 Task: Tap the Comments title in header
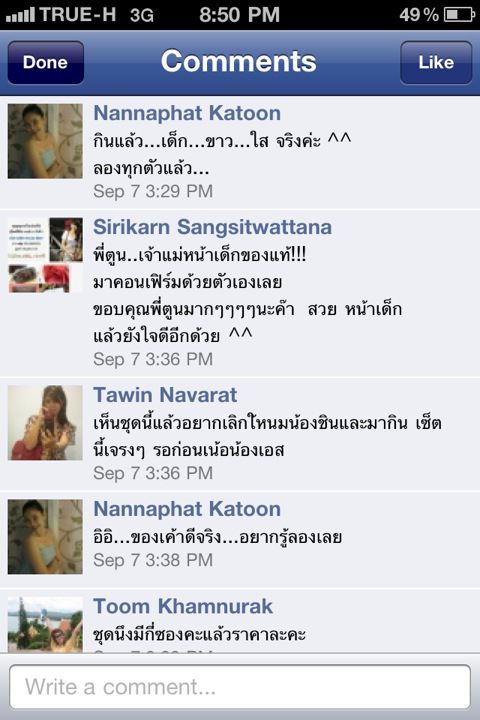click(239, 61)
